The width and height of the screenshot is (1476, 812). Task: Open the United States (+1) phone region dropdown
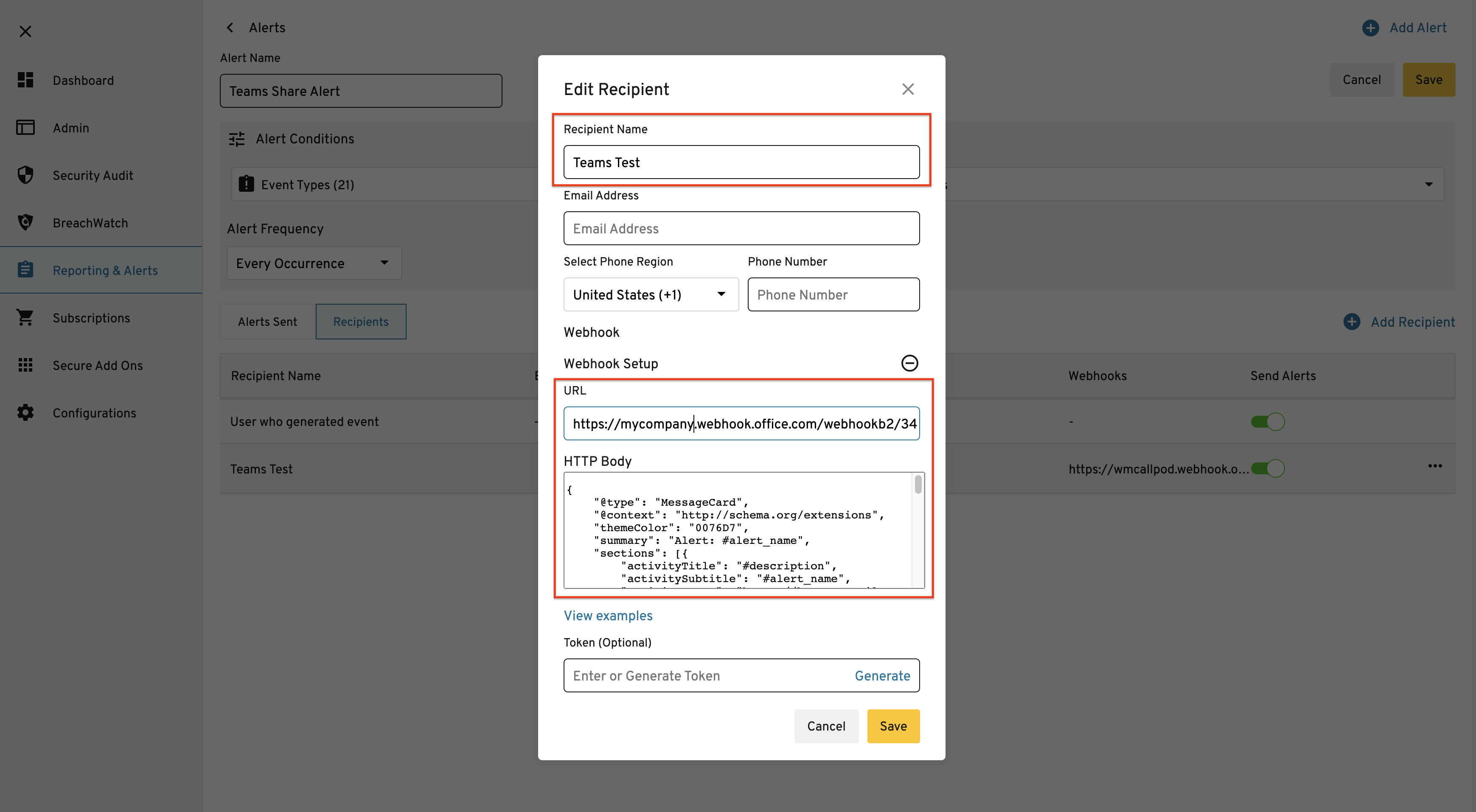651,295
